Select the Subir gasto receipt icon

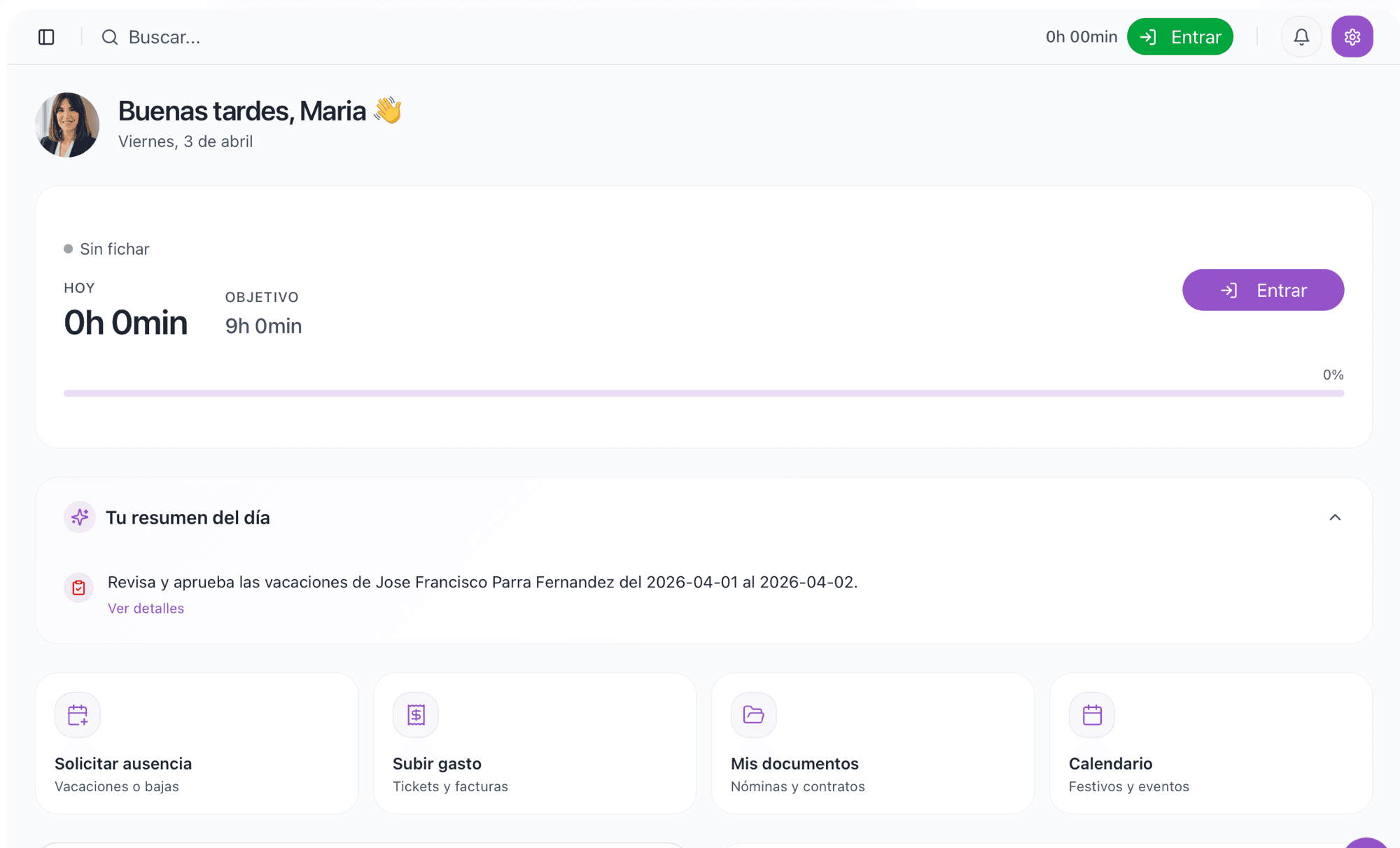point(415,714)
